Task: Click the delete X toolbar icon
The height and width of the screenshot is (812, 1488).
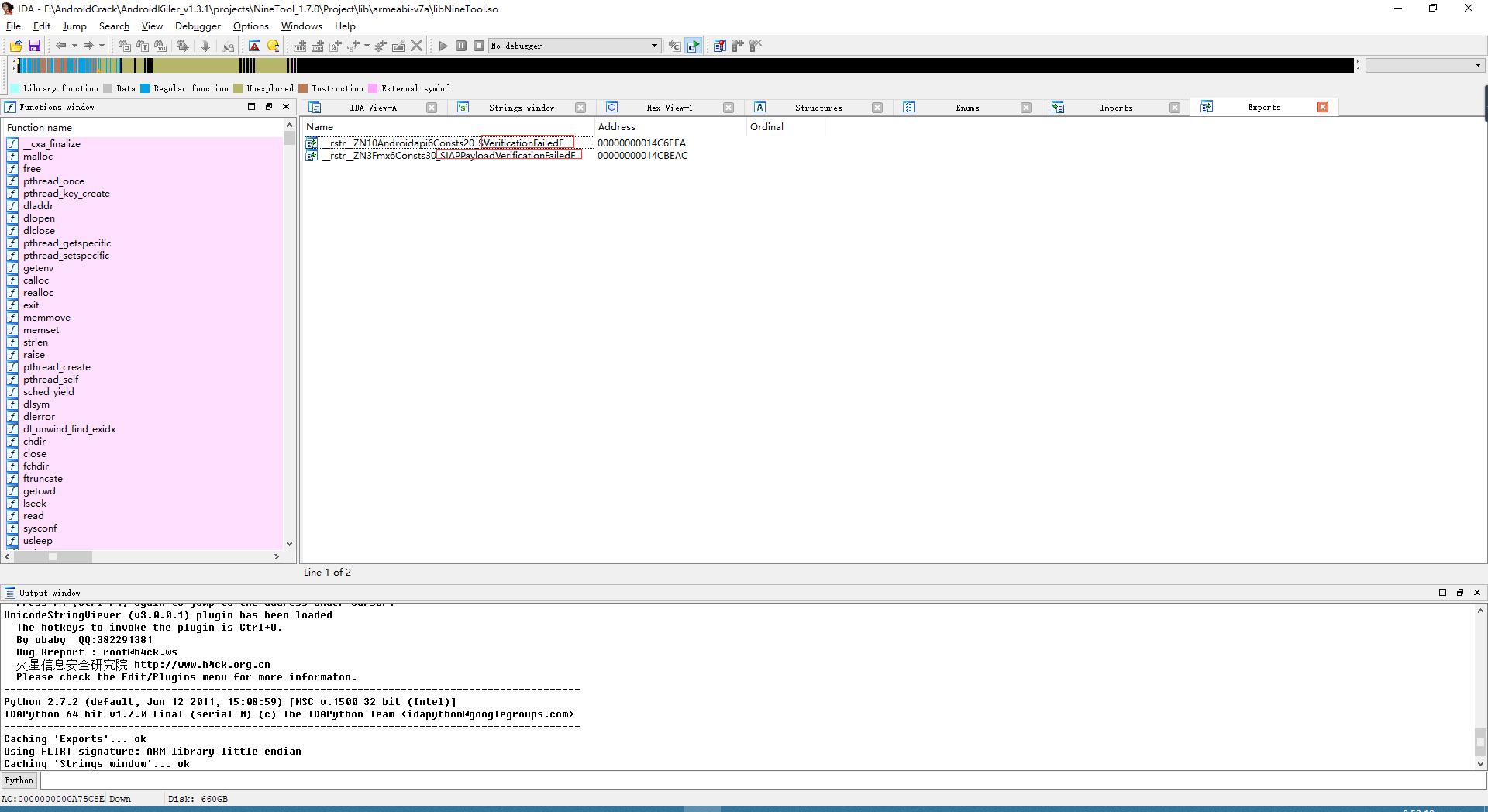Action: (417, 46)
